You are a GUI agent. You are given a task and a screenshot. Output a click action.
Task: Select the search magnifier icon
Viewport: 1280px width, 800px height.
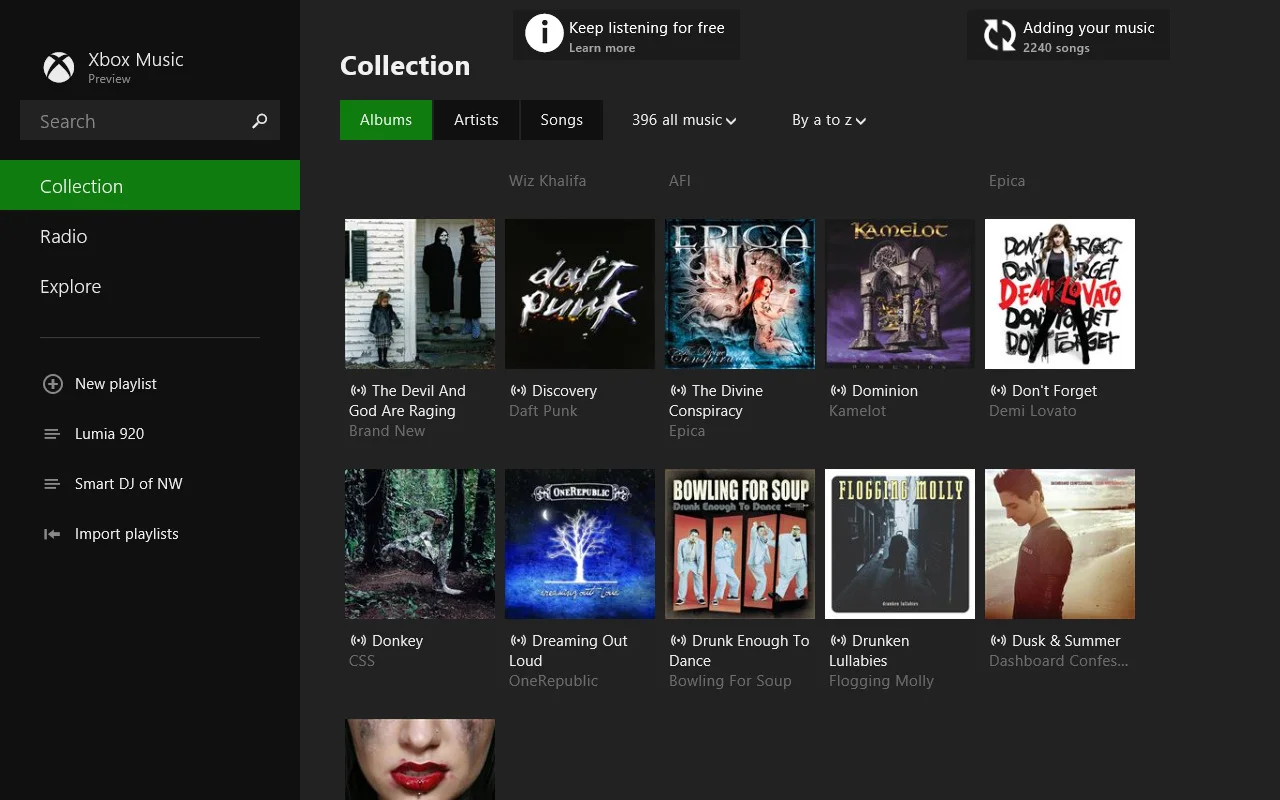click(259, 120)
